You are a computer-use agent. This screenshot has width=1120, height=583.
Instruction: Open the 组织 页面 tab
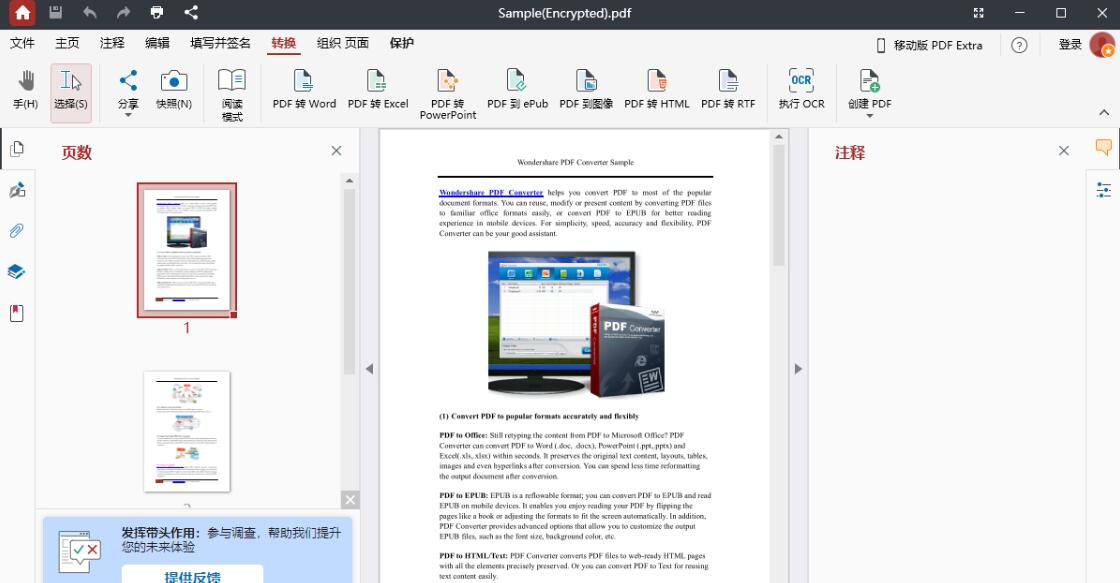(343, 44)
